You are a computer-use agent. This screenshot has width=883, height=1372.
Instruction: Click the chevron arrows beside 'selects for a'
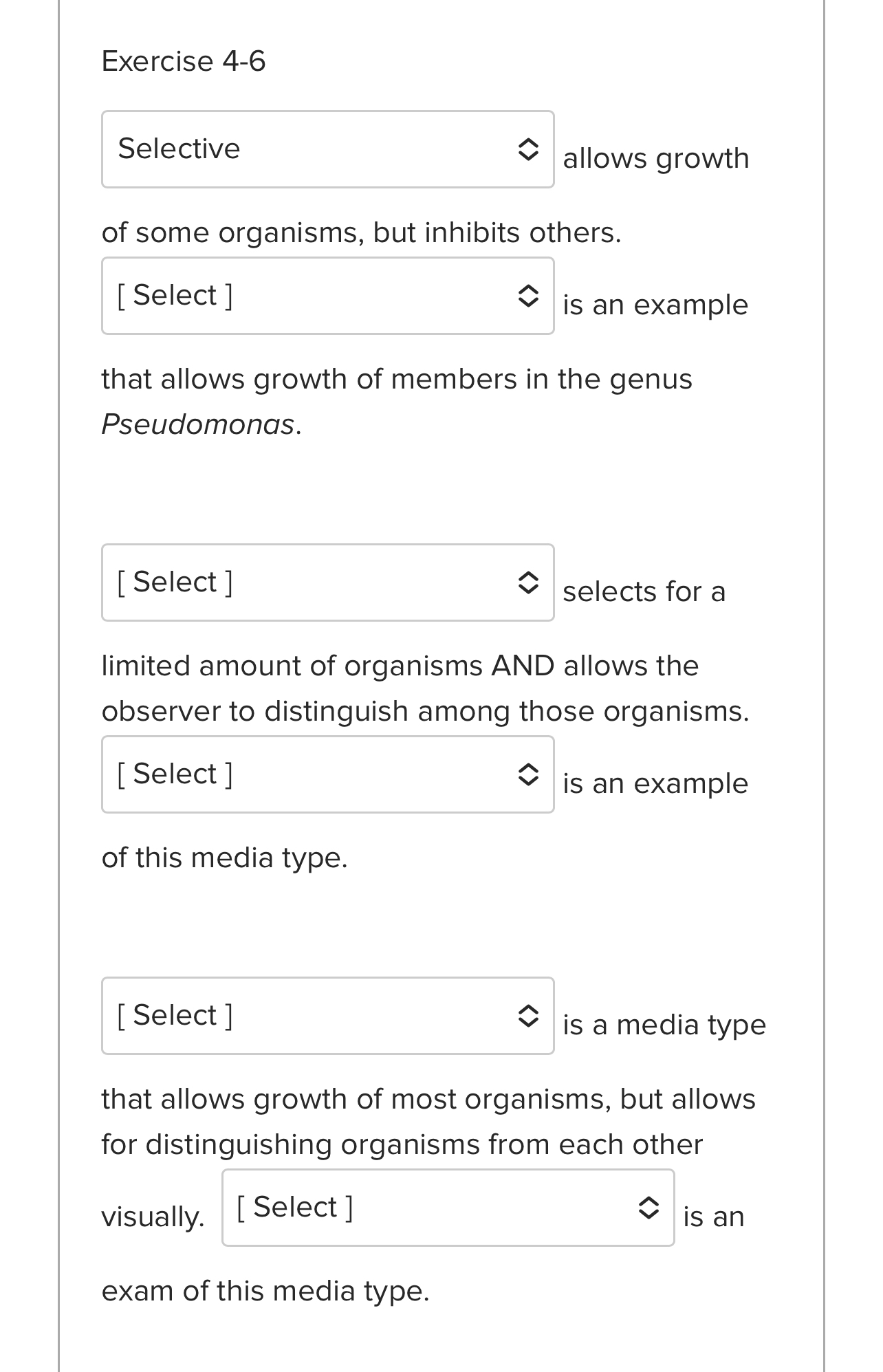point(527,582)
